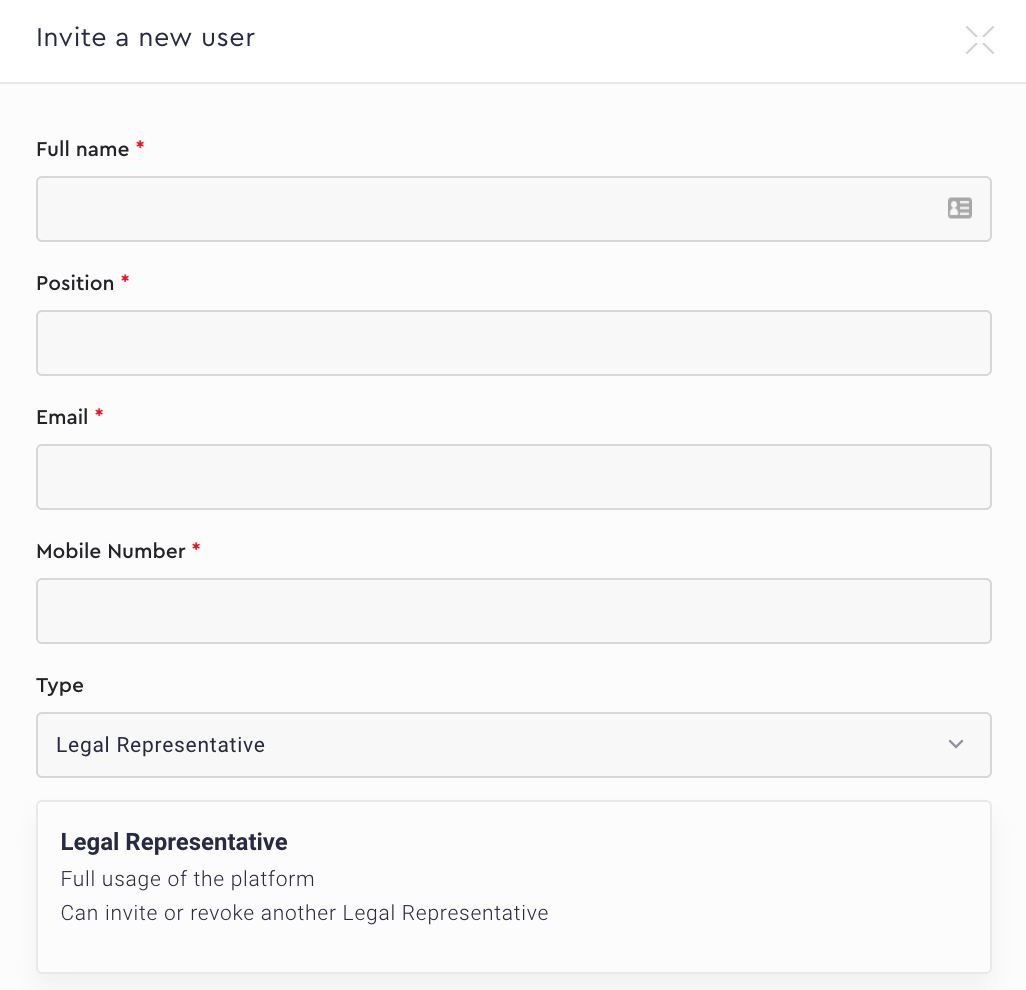This screenshot has width=1026, height=990.
Task: Click the Mobile Number field label
Action: 110,551
